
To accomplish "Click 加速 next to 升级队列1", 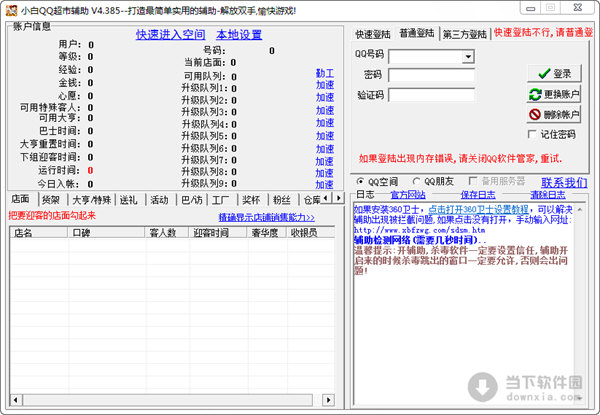I will pos(325,85).
